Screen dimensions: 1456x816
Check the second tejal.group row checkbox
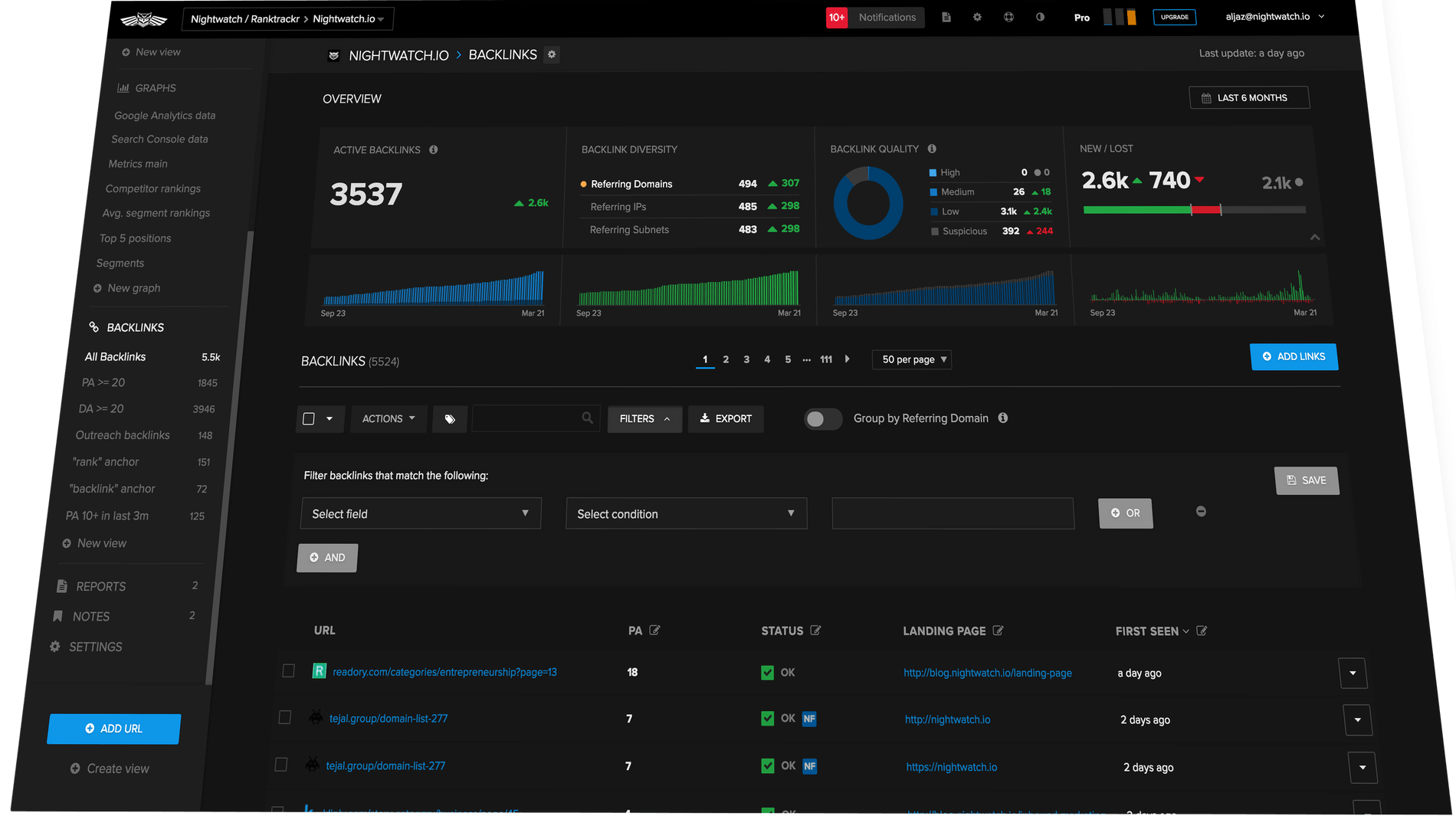point(281,765)
